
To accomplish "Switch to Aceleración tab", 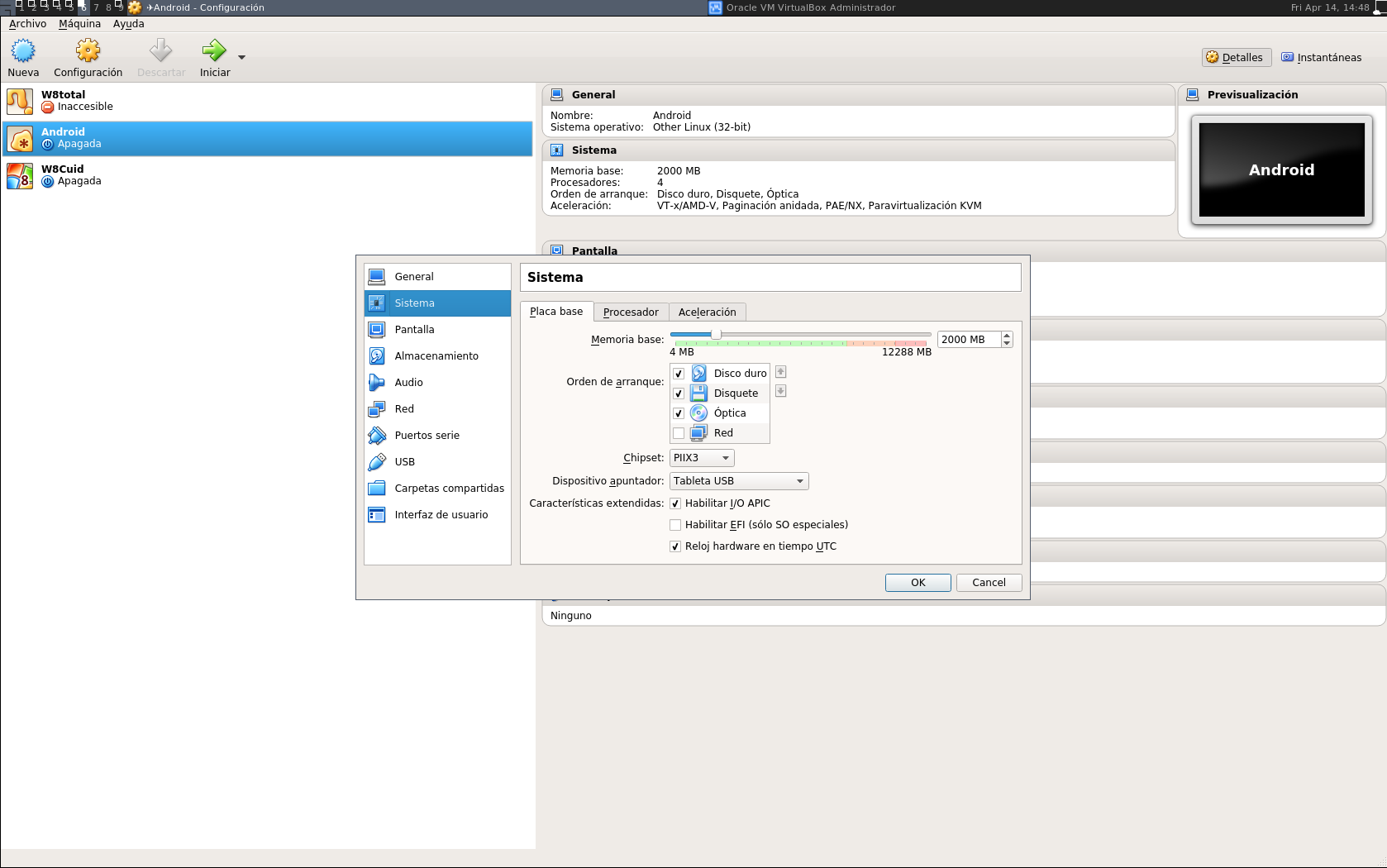I will click(708, 312).
